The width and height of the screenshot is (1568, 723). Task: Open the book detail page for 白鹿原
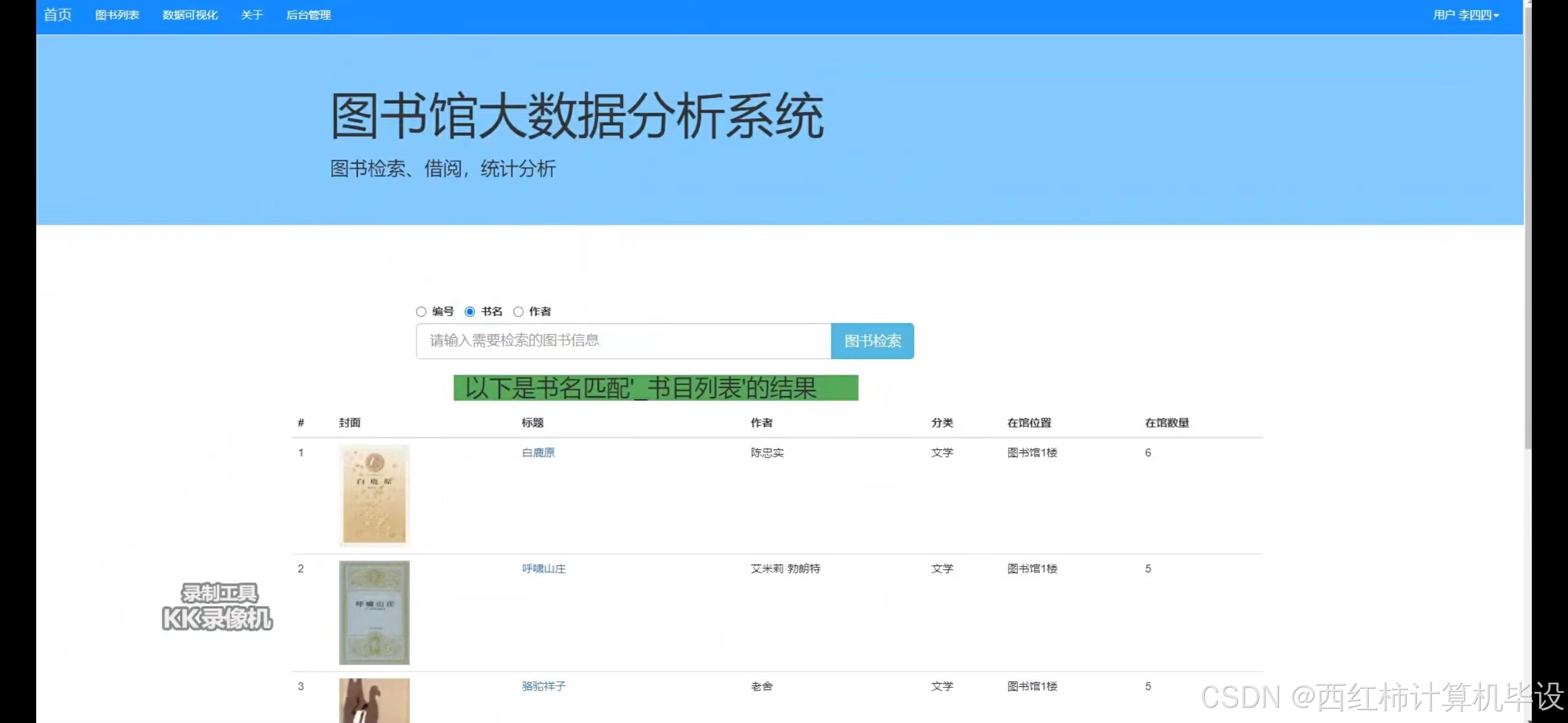(x=537, y=452)
